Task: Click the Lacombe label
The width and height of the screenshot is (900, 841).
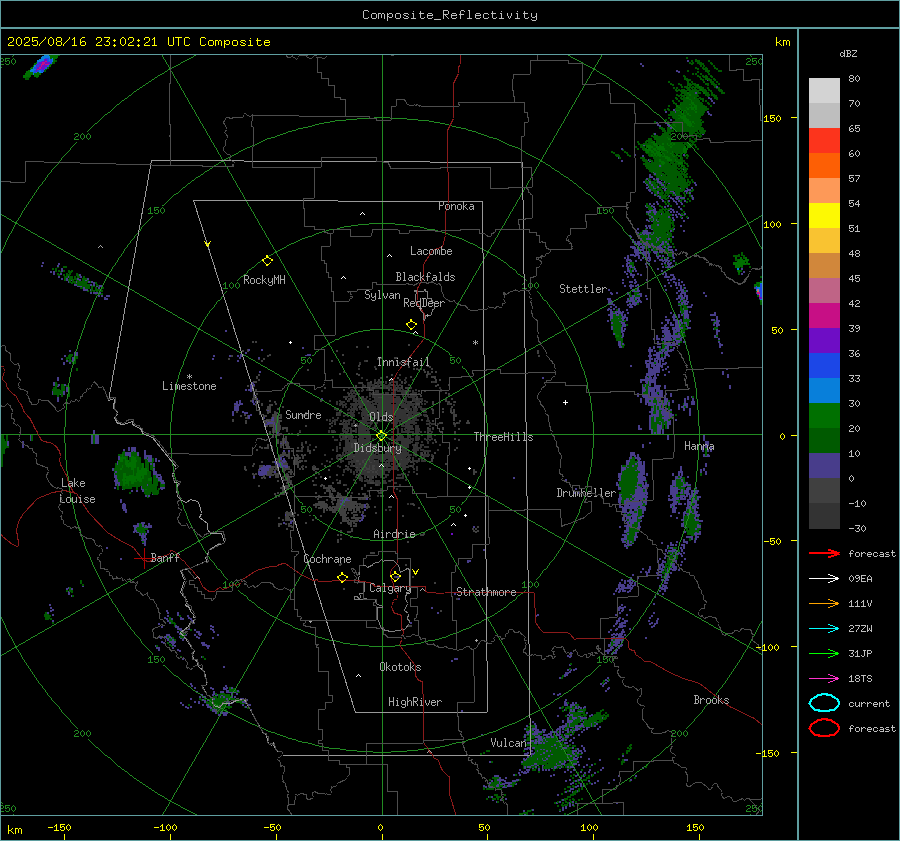Action: click(x=431, y=251)
